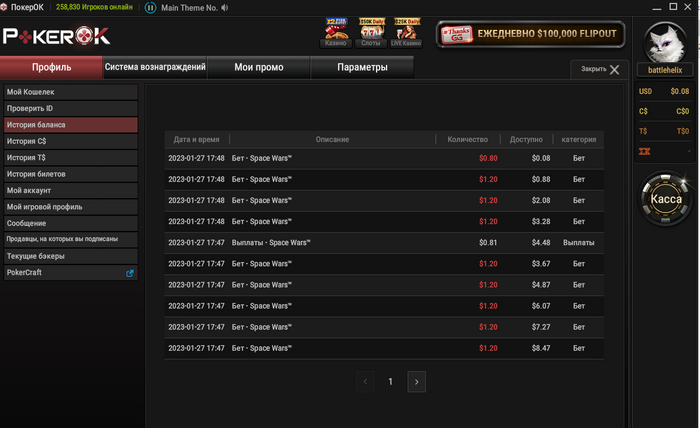Click Количество column header
Viewport: 700px width, 428px height.
pyautogui.click(x=467, y=140)
